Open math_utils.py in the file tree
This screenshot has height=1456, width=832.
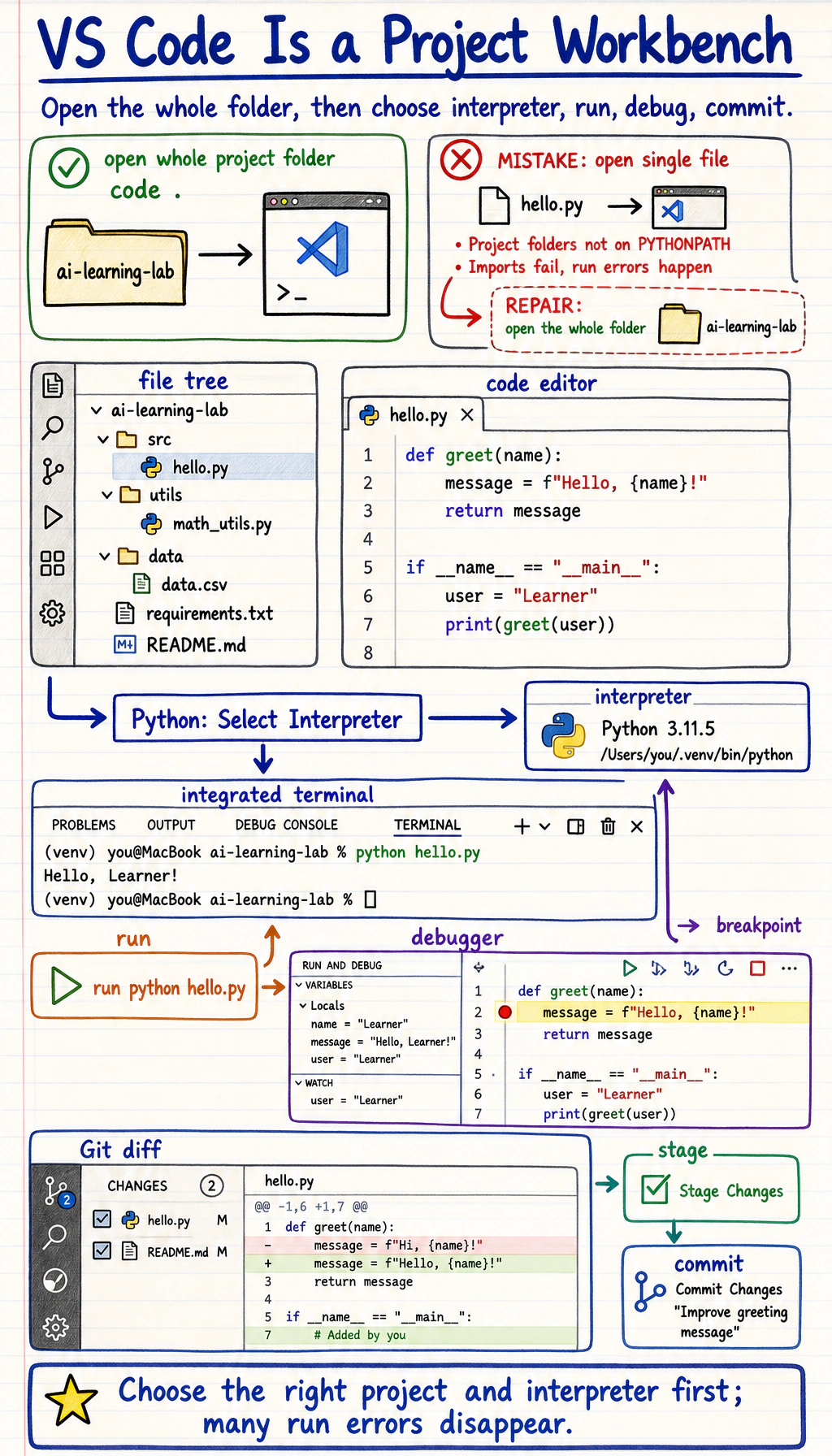click(206, 524)
